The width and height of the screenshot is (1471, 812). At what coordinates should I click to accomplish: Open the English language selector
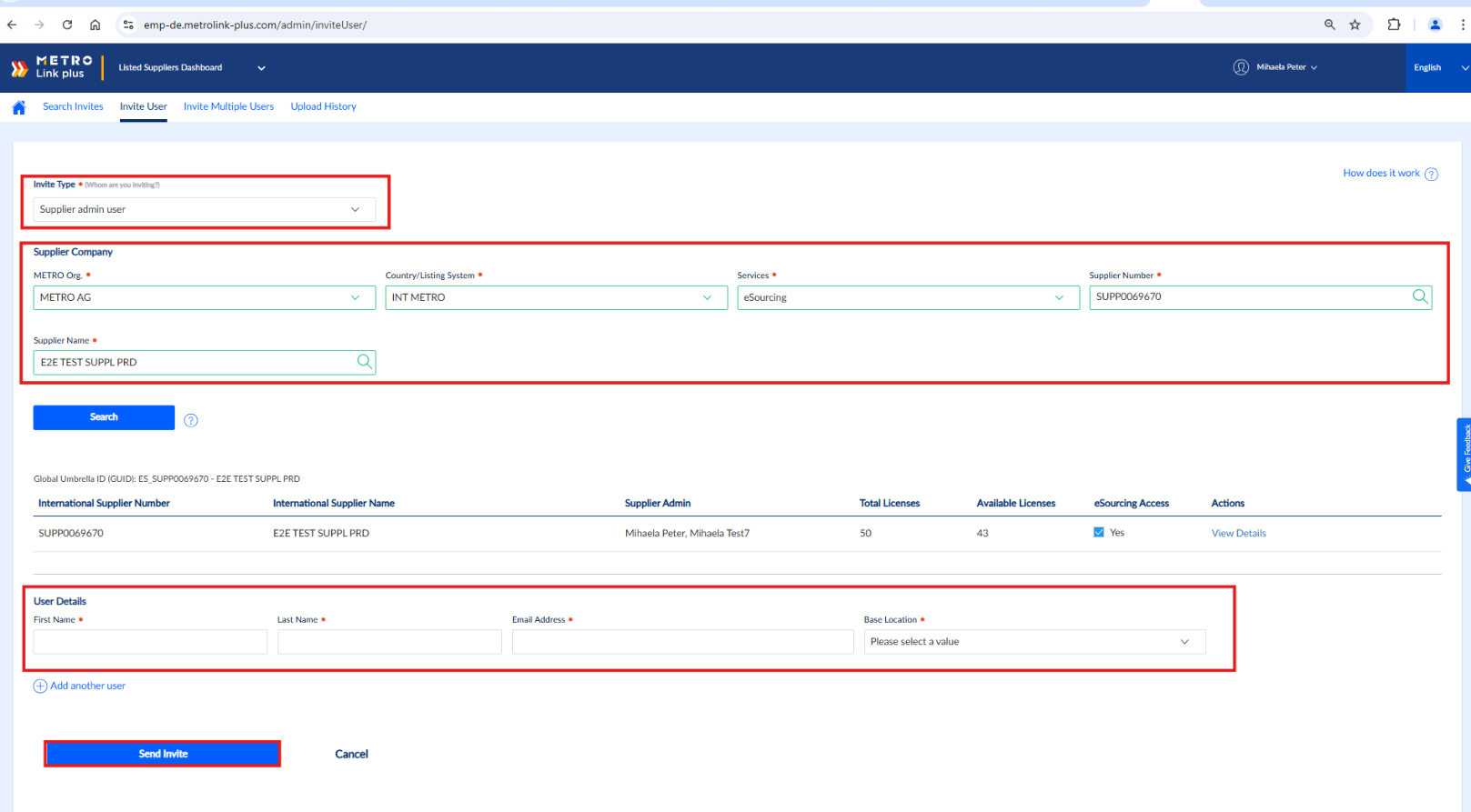tap(1438, 67)
